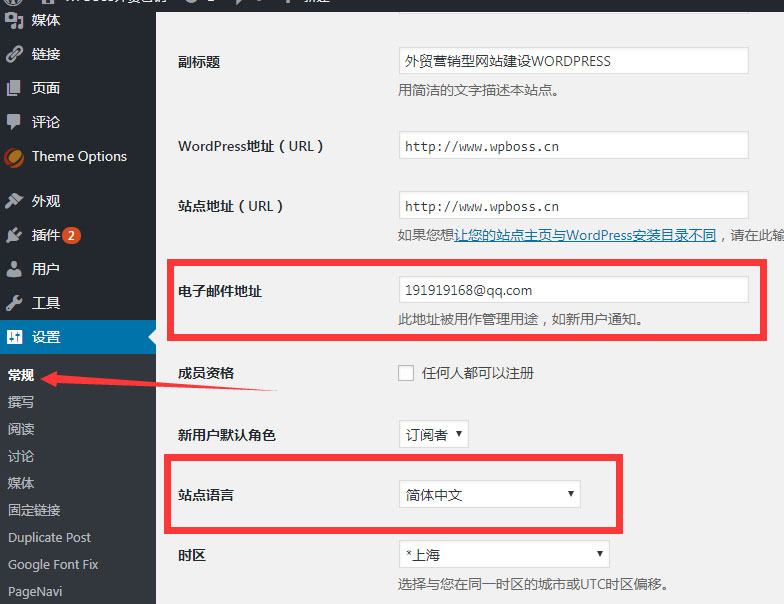Select the 撰写 settings submenu
Viewport: 784px width, 604px height.
pyautogui.click(x=21, y=402)
